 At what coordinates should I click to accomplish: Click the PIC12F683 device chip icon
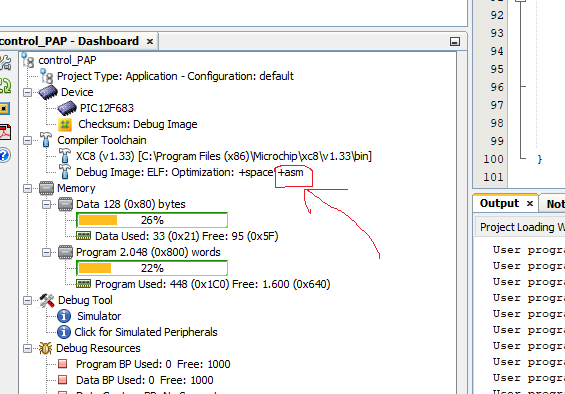pos(67,108)
